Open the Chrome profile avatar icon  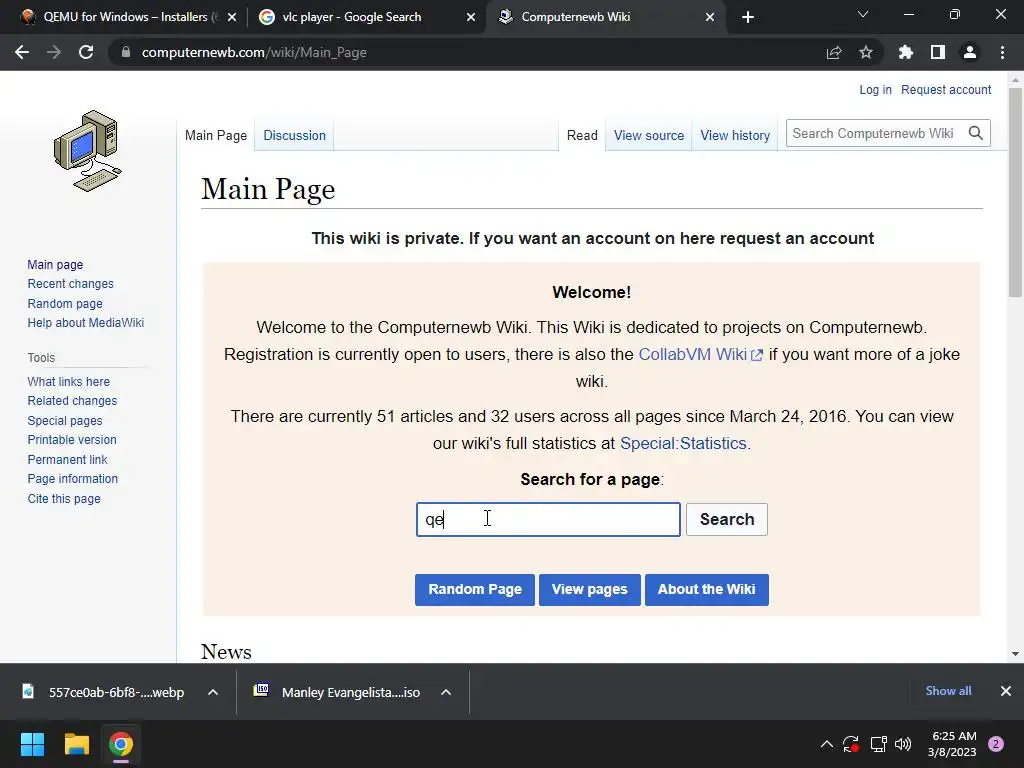point(970,52)
